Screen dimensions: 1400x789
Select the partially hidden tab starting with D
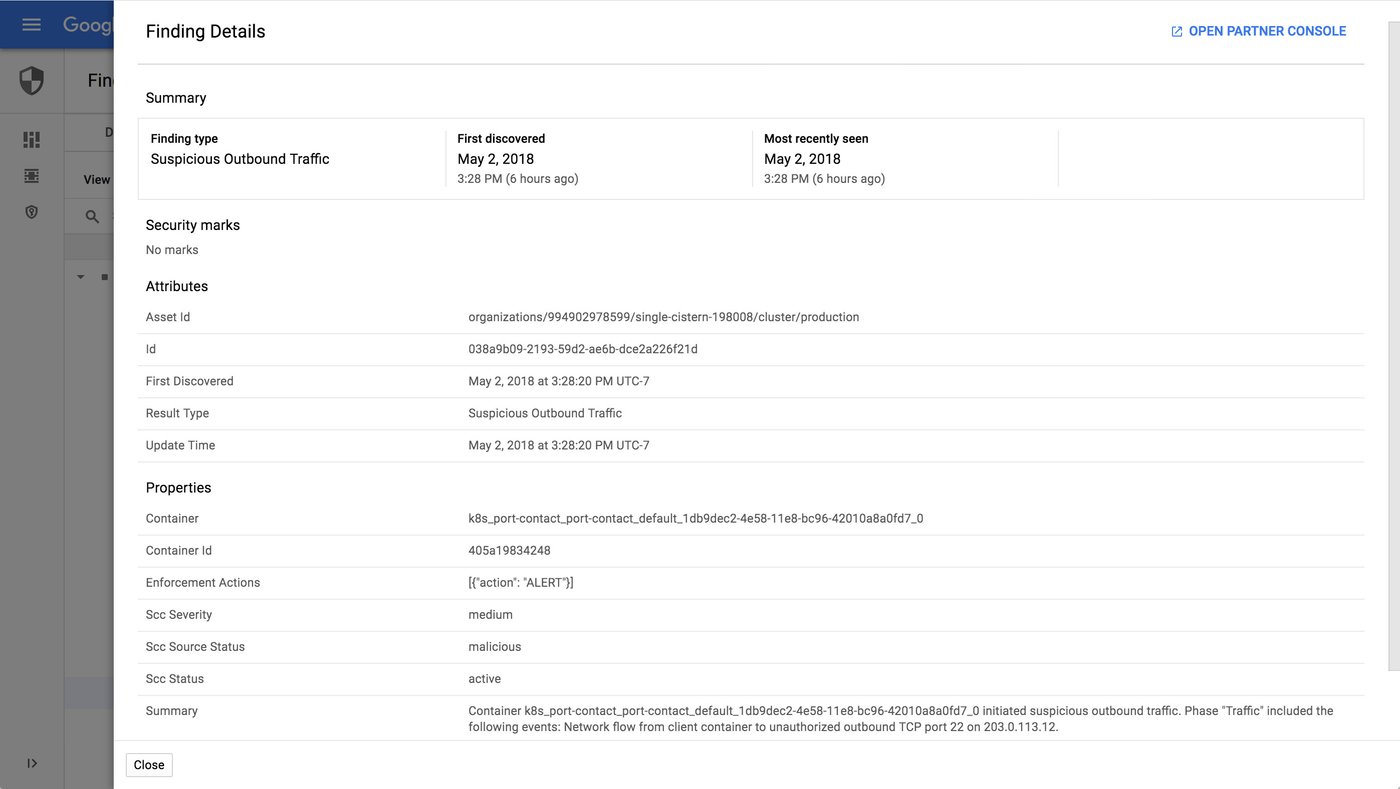pos(109,132)
